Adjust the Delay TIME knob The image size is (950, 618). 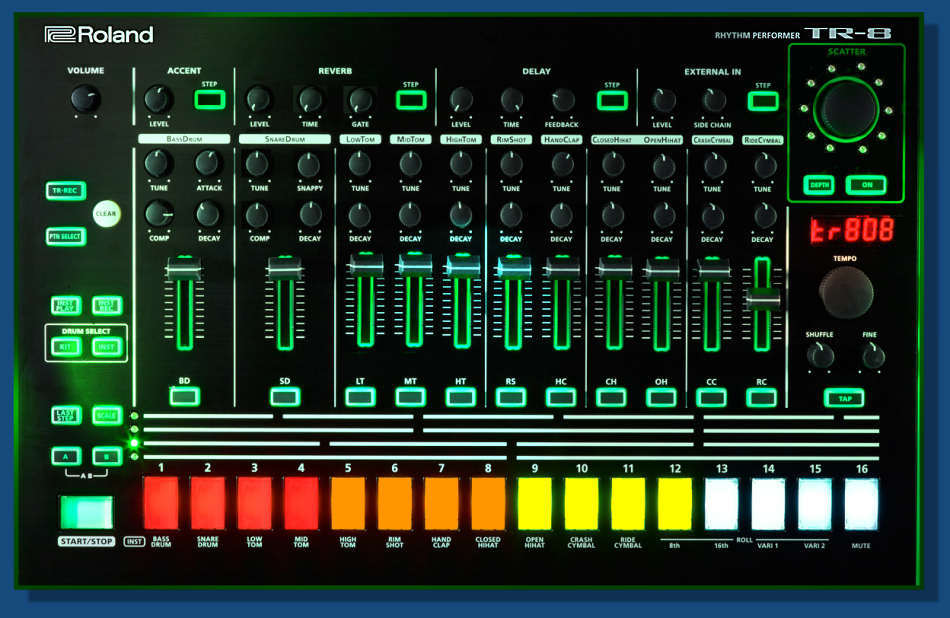(x=511, y=101)
